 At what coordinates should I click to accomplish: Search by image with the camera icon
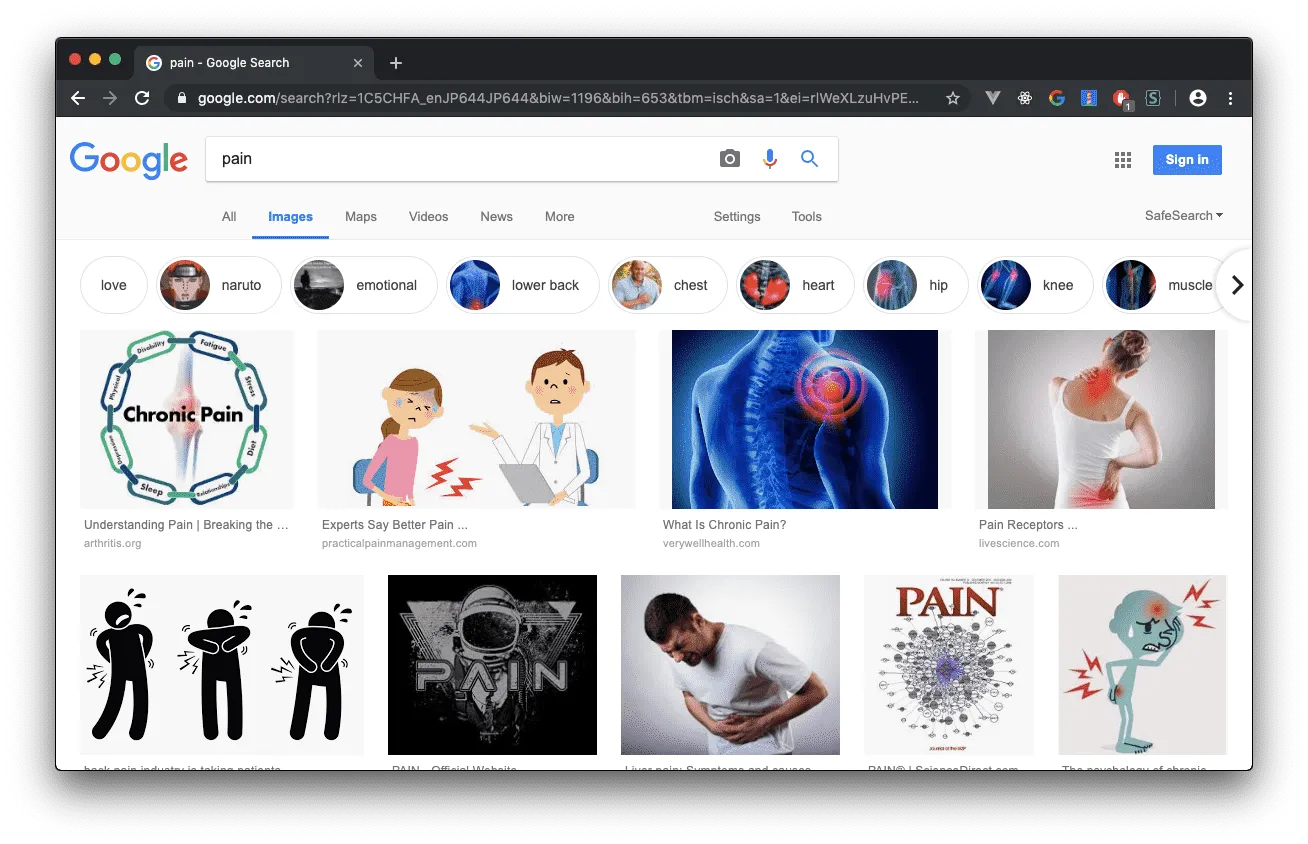[730, 159]
